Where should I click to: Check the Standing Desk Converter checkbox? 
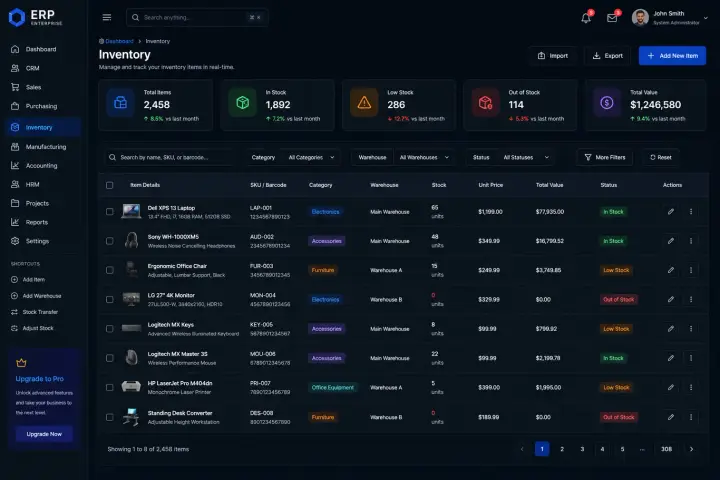109,417
